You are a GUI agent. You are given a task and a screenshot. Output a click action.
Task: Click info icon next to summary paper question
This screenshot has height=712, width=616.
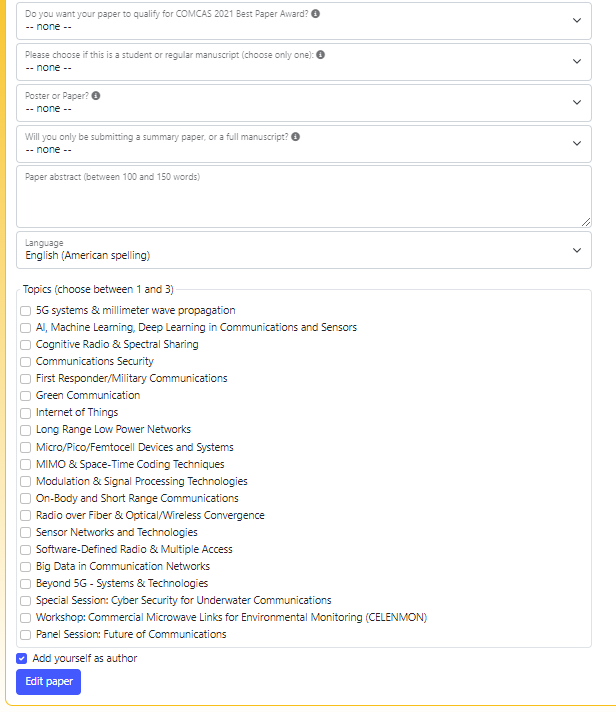click(296, 137)
